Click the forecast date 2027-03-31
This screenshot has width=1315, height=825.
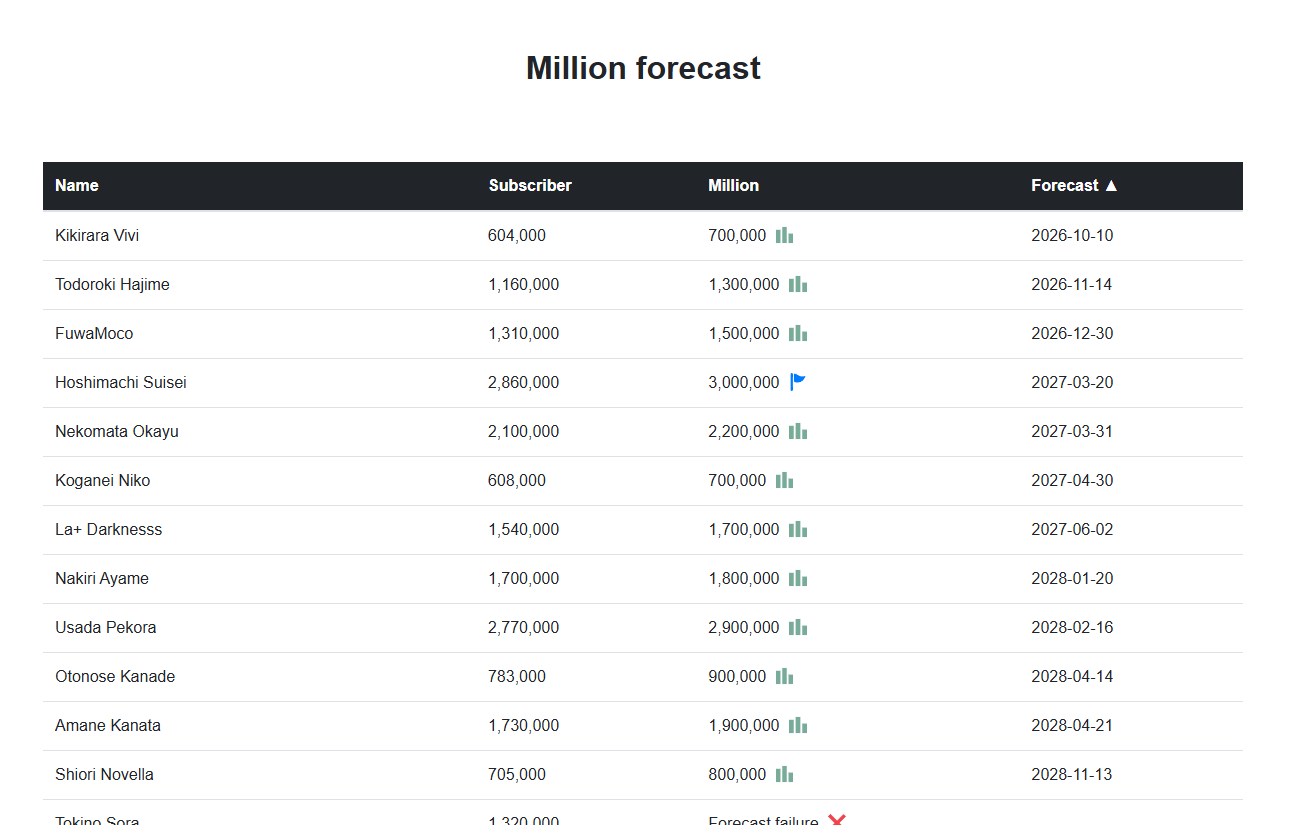point(1072,432)
